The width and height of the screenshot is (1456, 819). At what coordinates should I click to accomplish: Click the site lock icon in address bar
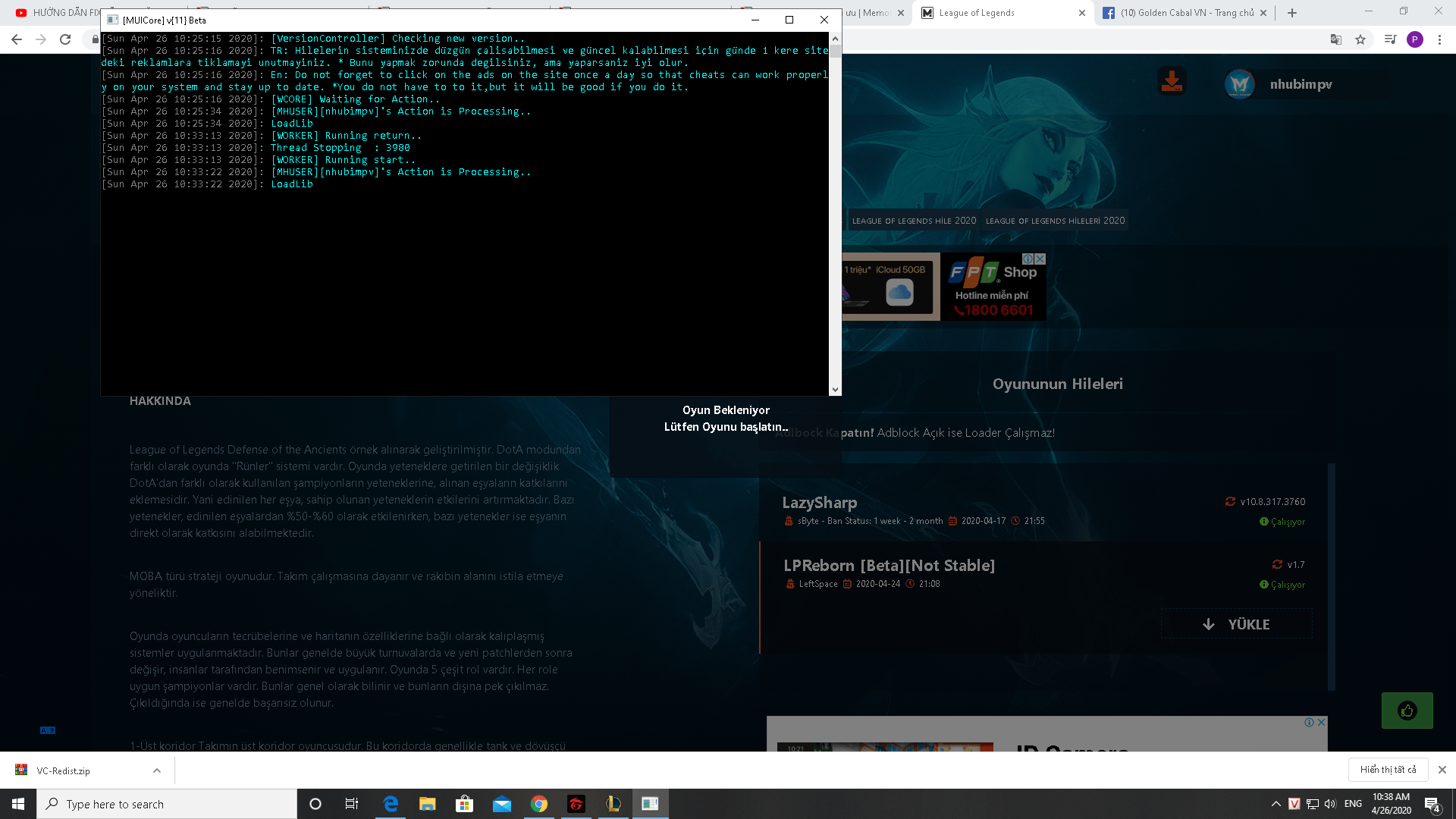pos(95,39)
